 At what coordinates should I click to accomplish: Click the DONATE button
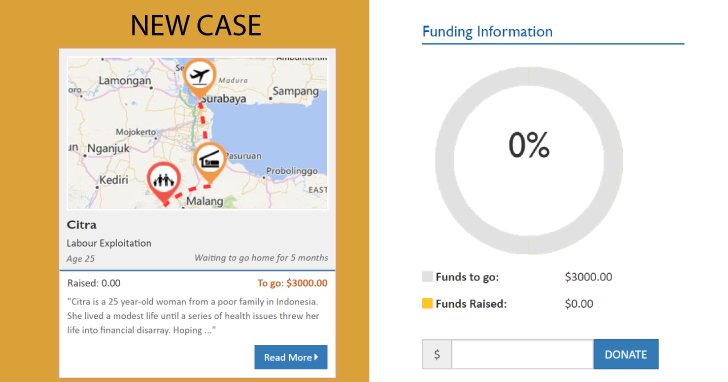pyautogui.click(x=626, y=354)
